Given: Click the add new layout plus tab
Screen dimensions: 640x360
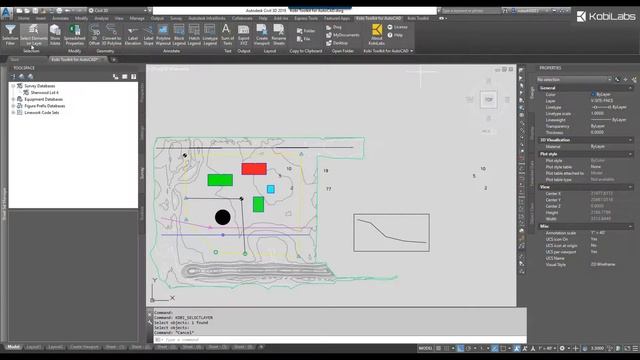Looking at the screenshot, I should pos(261,347).
